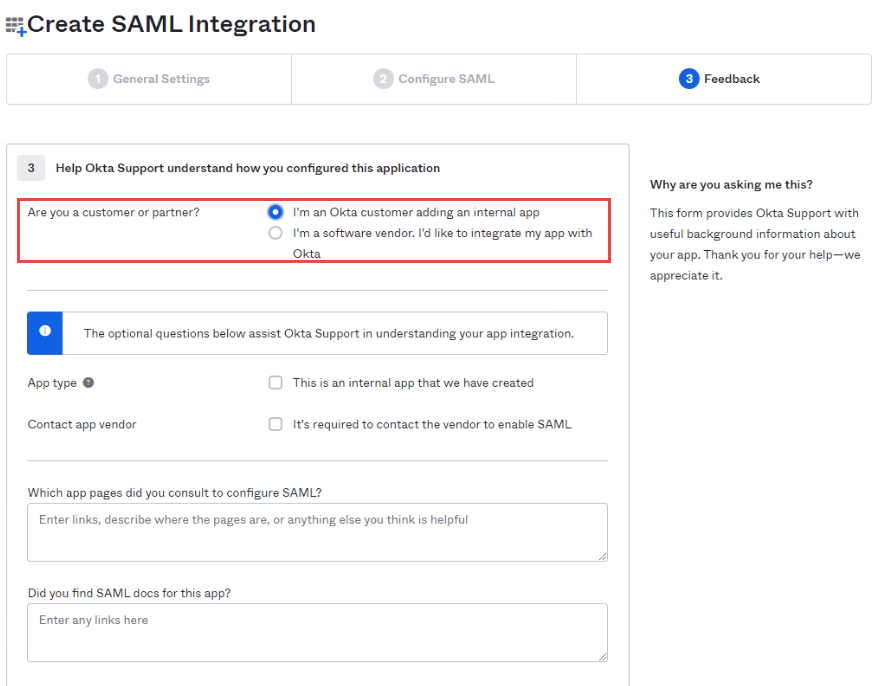Image resolution: width=881 pixels, height=686 pixels.
Task: Select "I'm an Okta customer" radio option
Action: [275, 212]
